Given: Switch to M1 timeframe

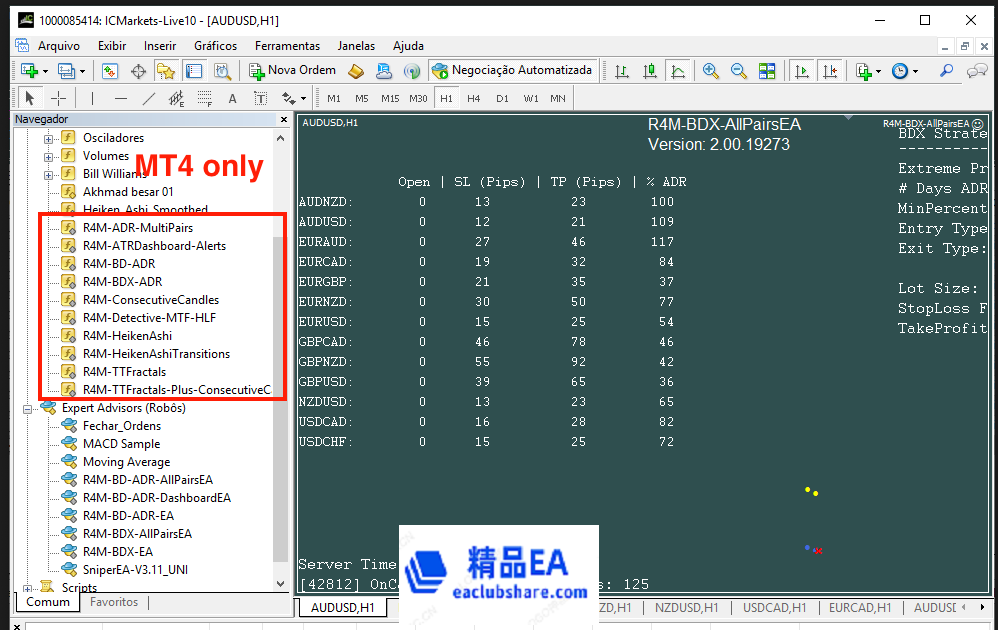Looking at the screenshot, I should tap(334, 99).
